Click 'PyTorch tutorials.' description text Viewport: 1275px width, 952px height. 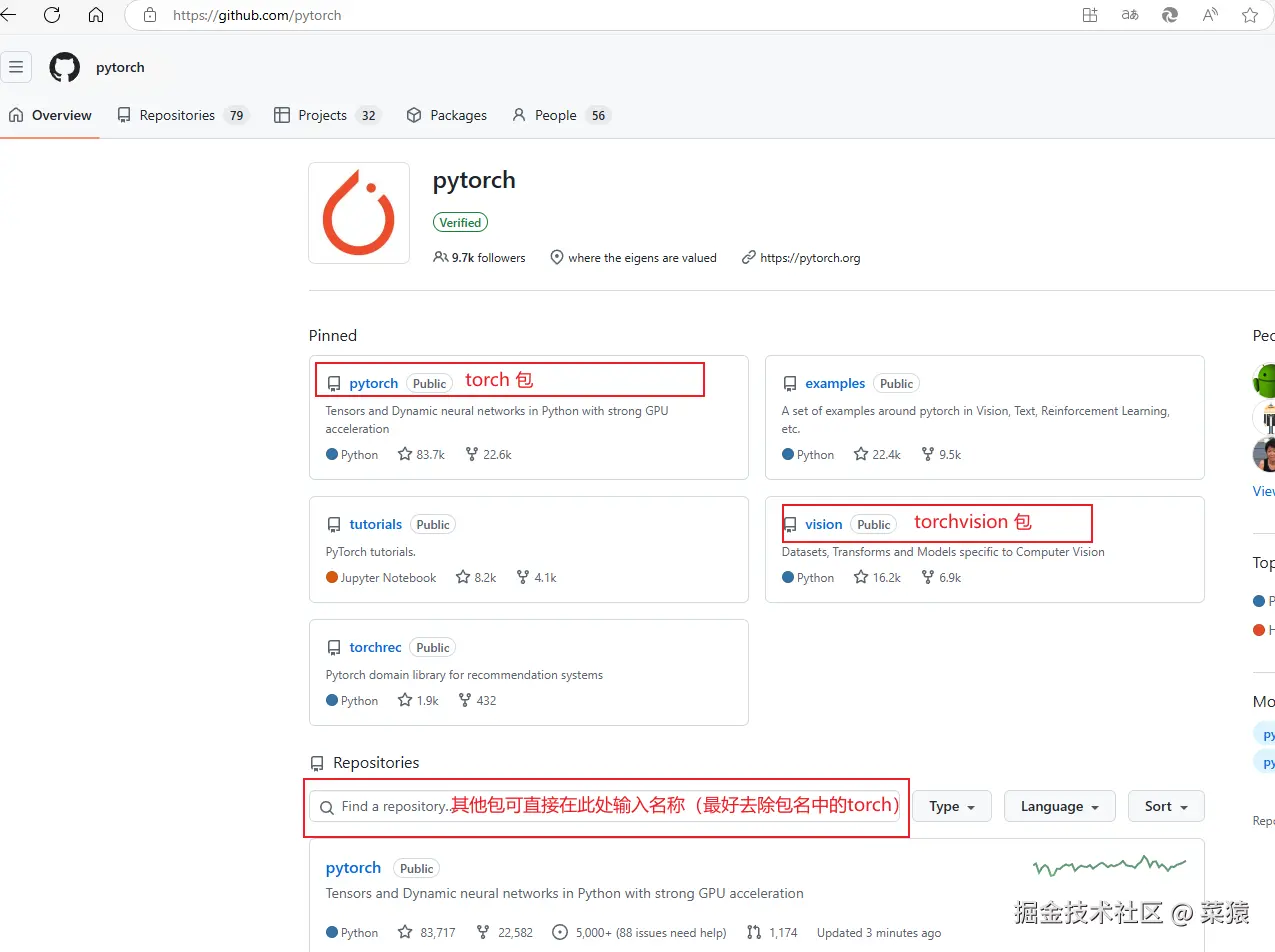pyautogui.click(x=371, y=551)
